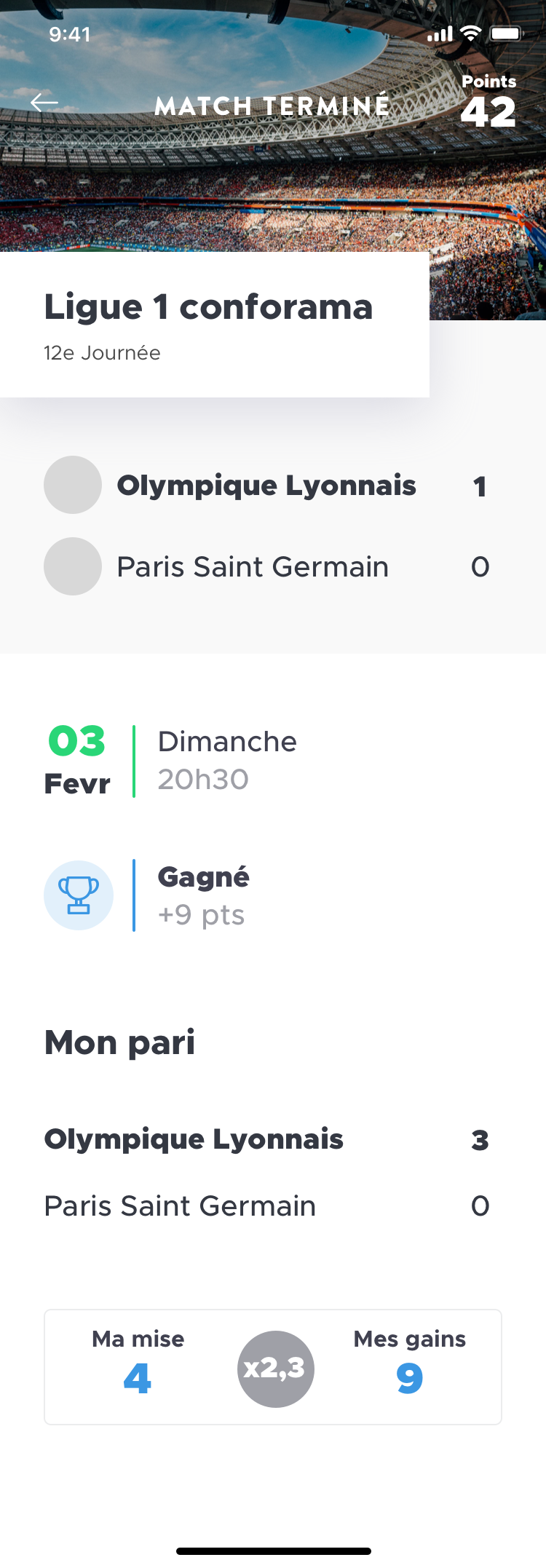Screen dimensions: 546x1568
Task: Open the Points 42 counter
Action: coord(488,103)
